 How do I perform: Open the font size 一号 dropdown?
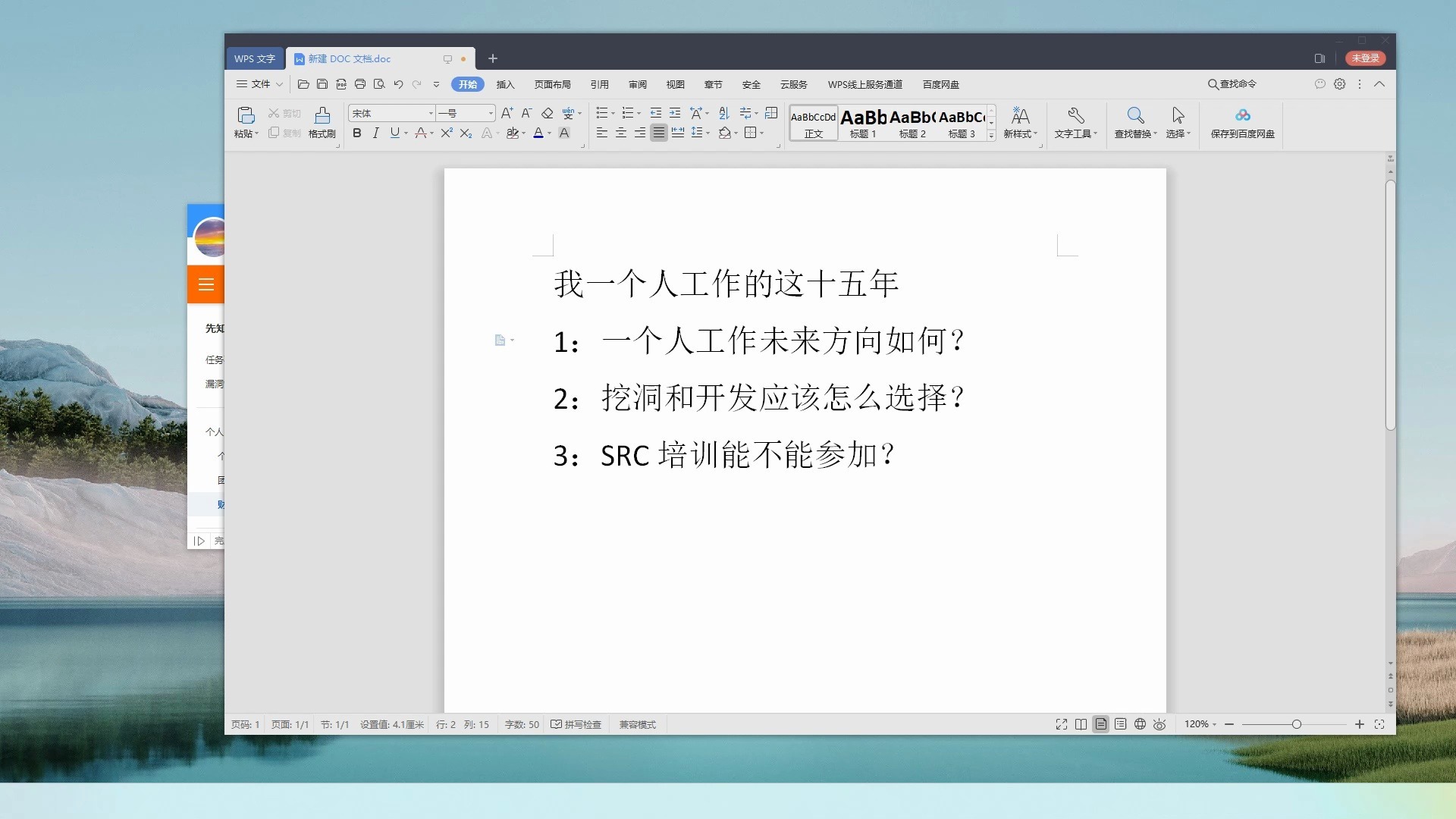[x=491, y=113]
